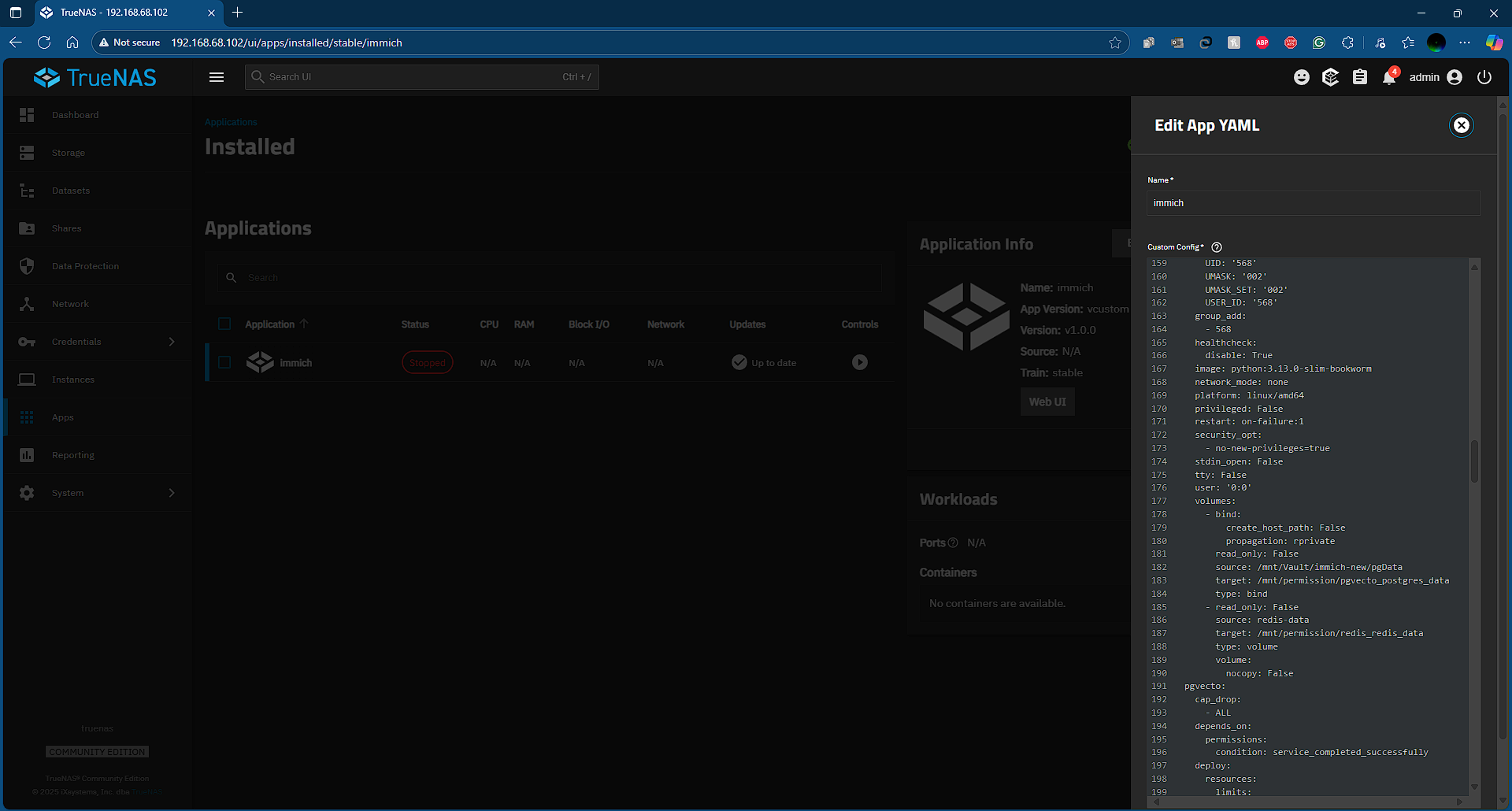Click the TrueNAS logo
The height and width of the screenshot is (811, 1512).
[x=95, y=77]
